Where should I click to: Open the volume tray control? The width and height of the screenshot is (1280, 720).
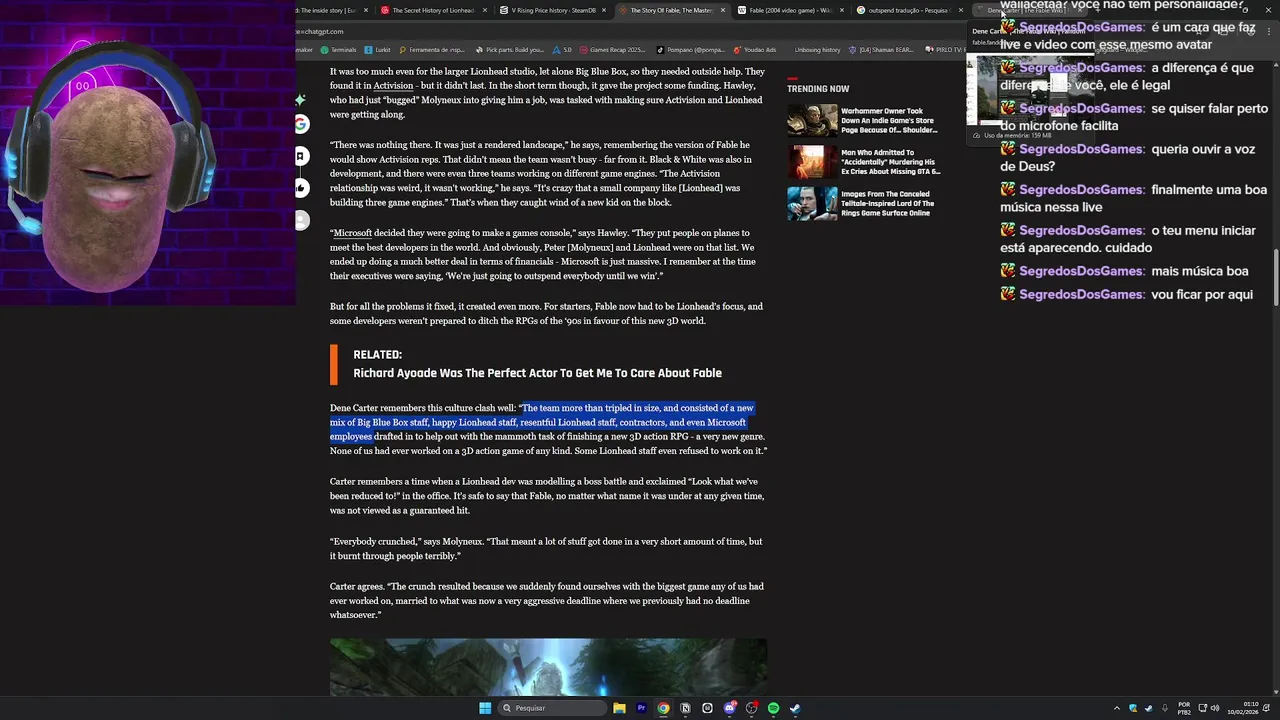click(x=1217, y=708)
